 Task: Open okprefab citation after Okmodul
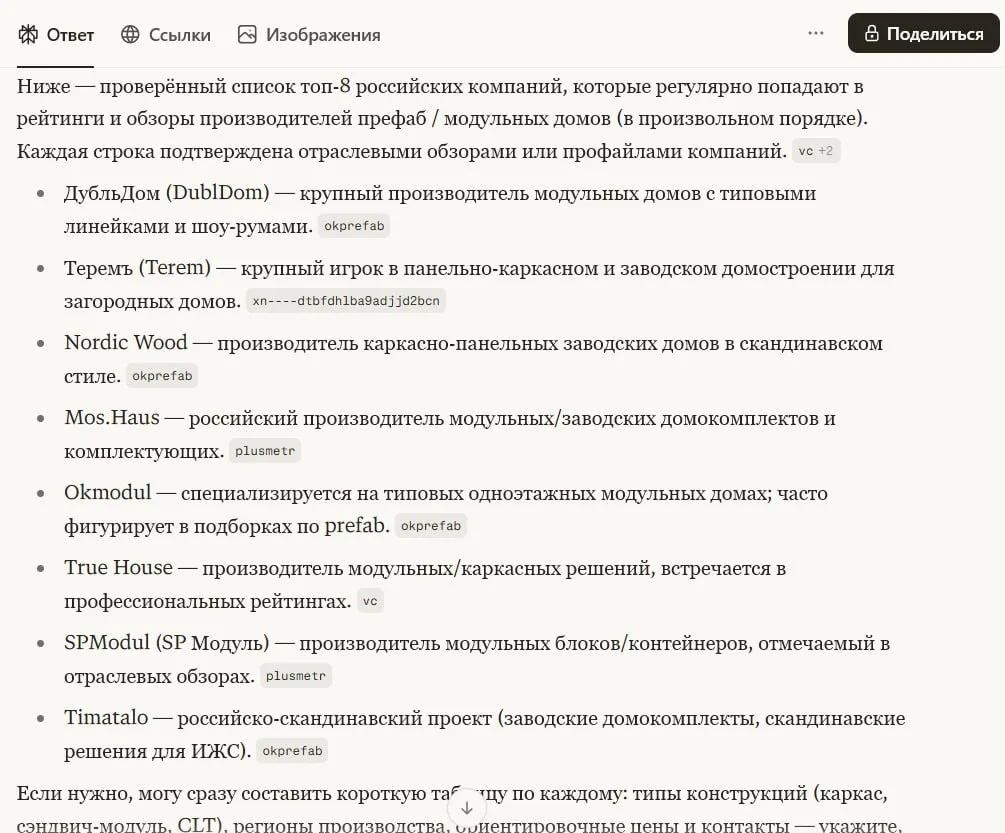click(431, 526)
